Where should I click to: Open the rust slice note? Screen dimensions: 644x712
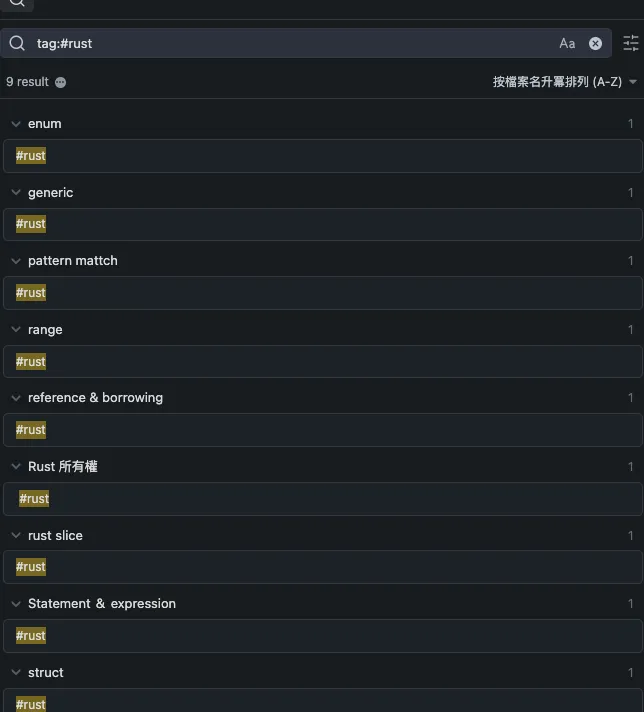tap(55, 536)
